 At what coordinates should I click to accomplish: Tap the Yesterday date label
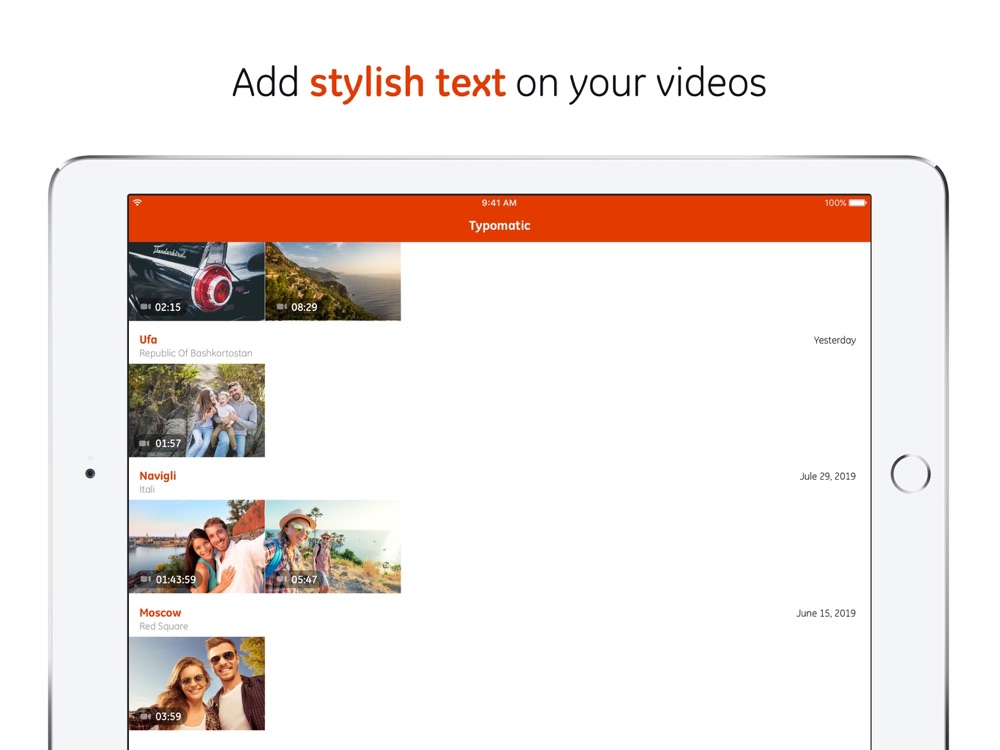pos(835,341)
